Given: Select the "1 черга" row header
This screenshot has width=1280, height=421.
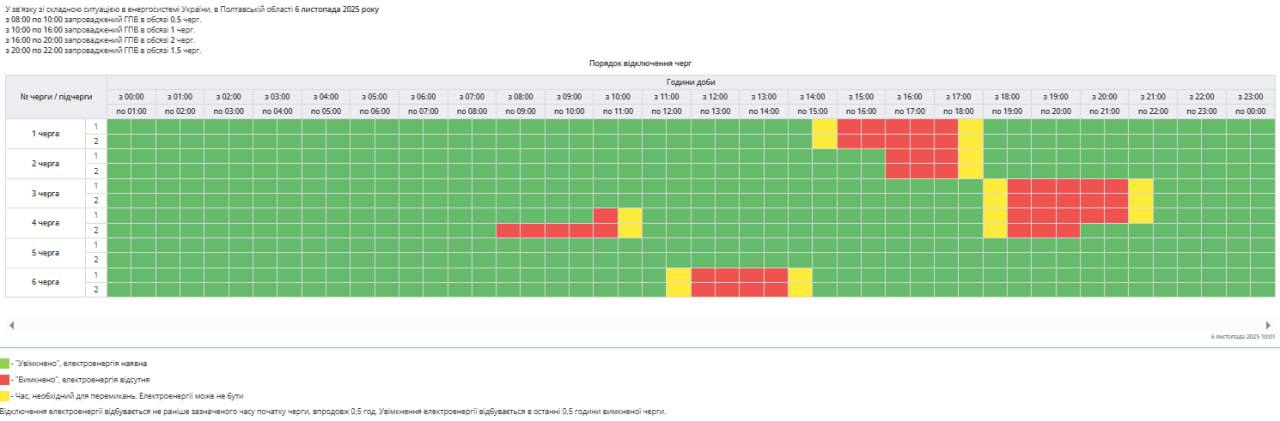Looking at the screenshot, I should coord(45,134).
